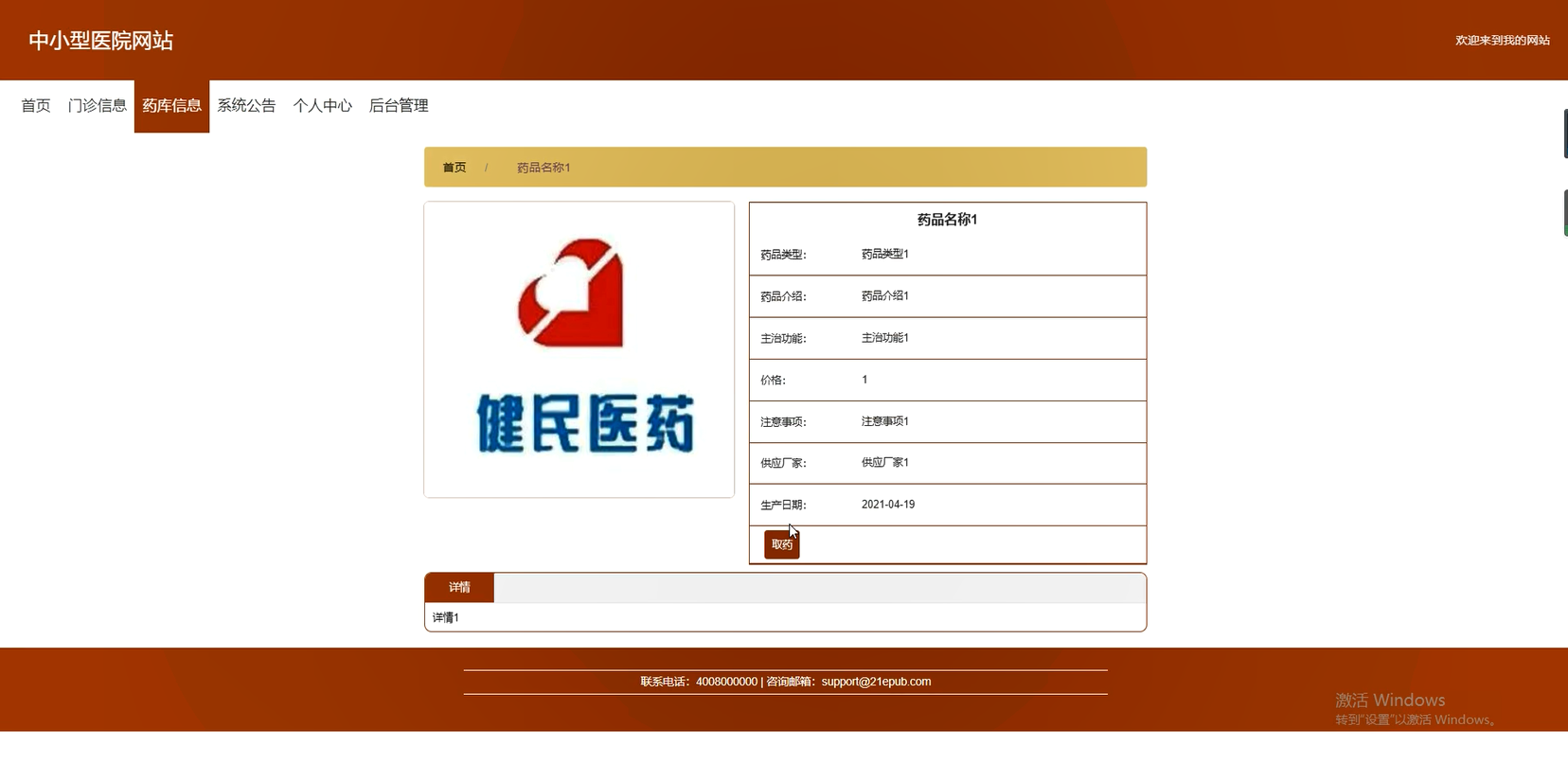
Task: Click the 药品介绍1 value
Action: 885,295
